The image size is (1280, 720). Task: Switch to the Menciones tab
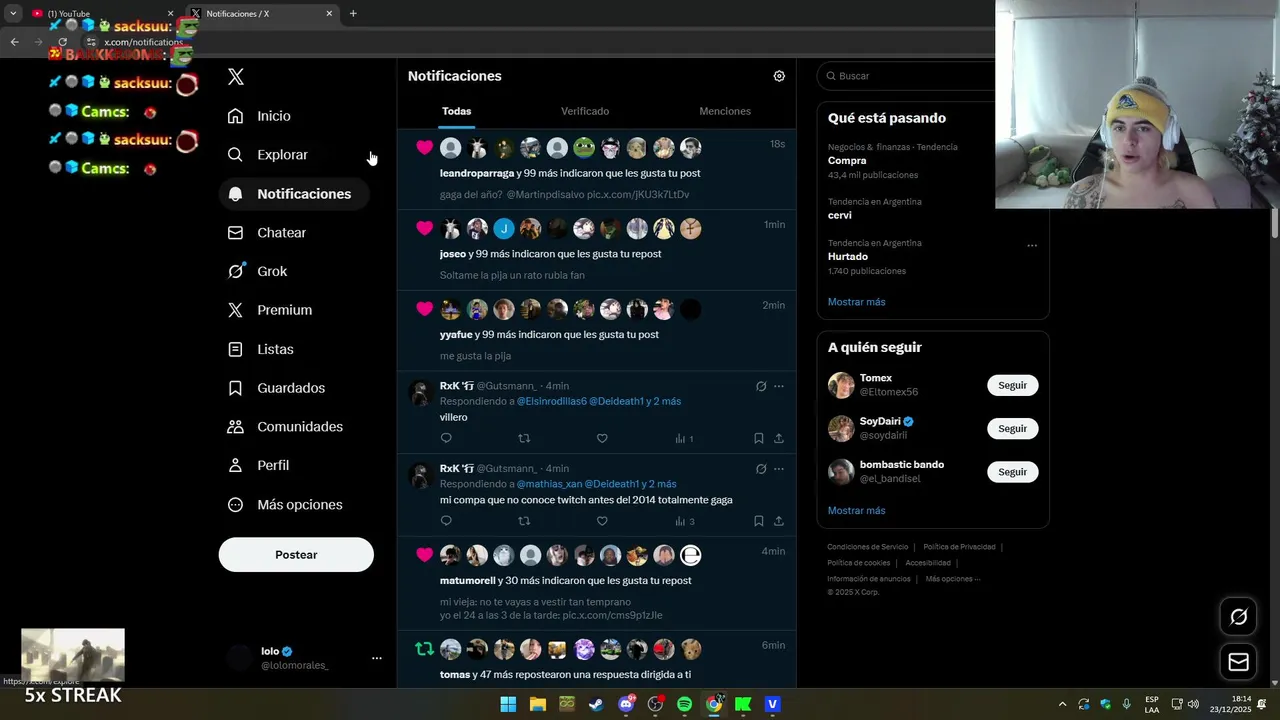pyautogui.click(x=725, y=111)
